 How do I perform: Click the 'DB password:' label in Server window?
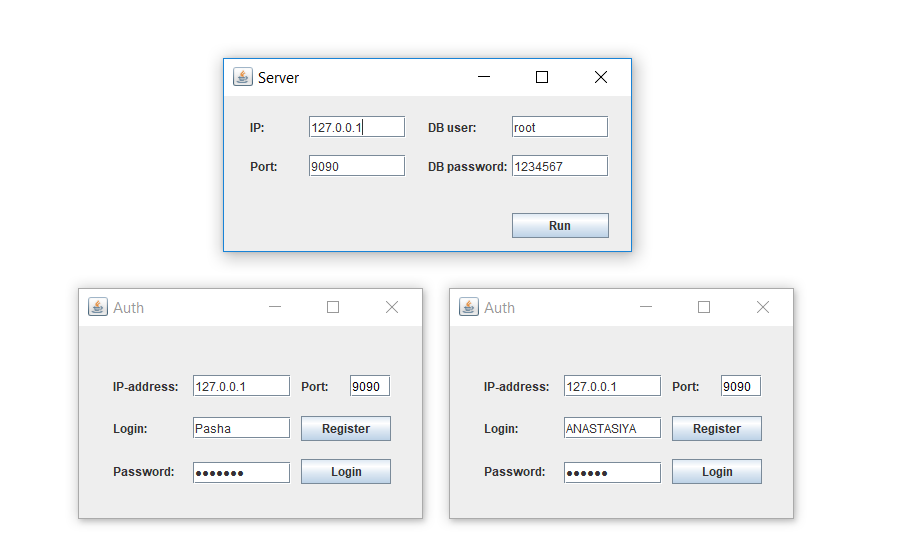pyautogui.click(x=467, y=167)
